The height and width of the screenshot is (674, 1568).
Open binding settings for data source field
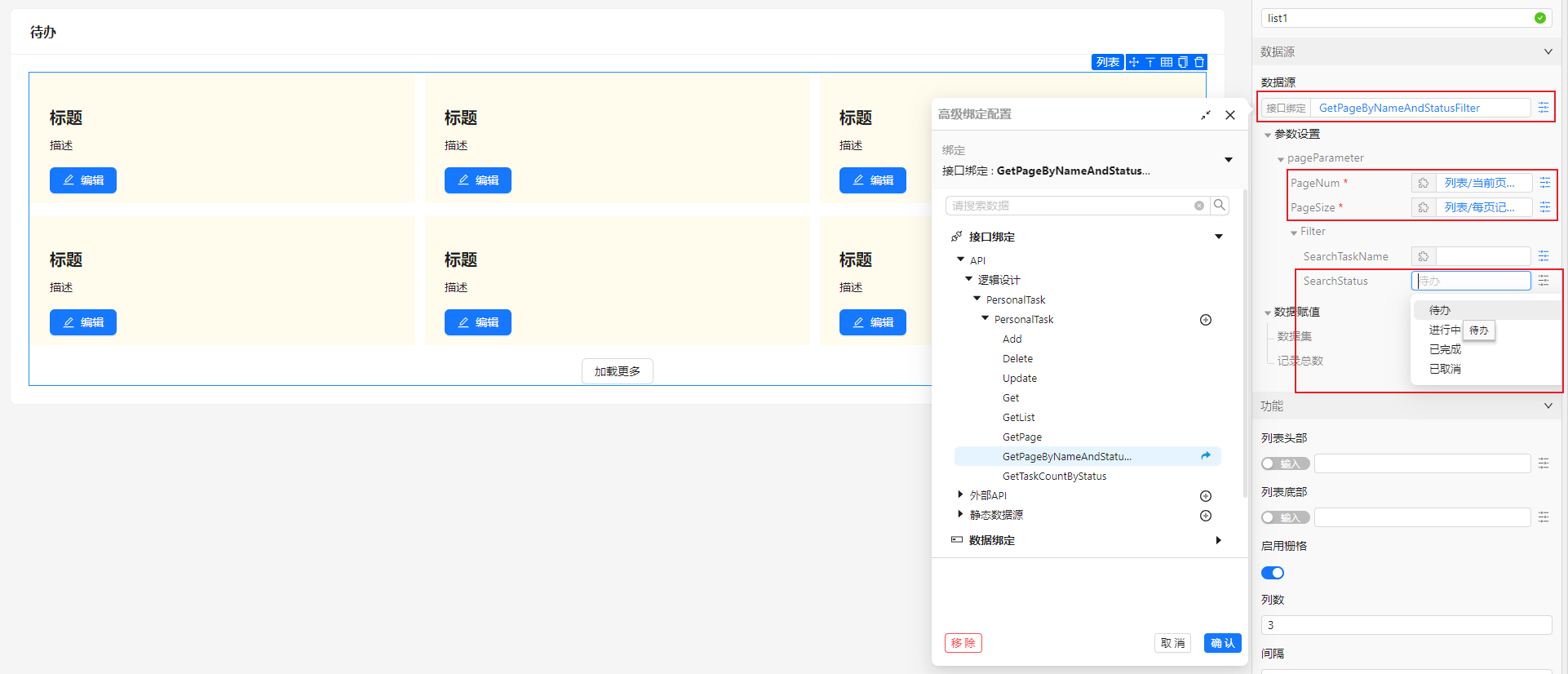coord(1544,108)
